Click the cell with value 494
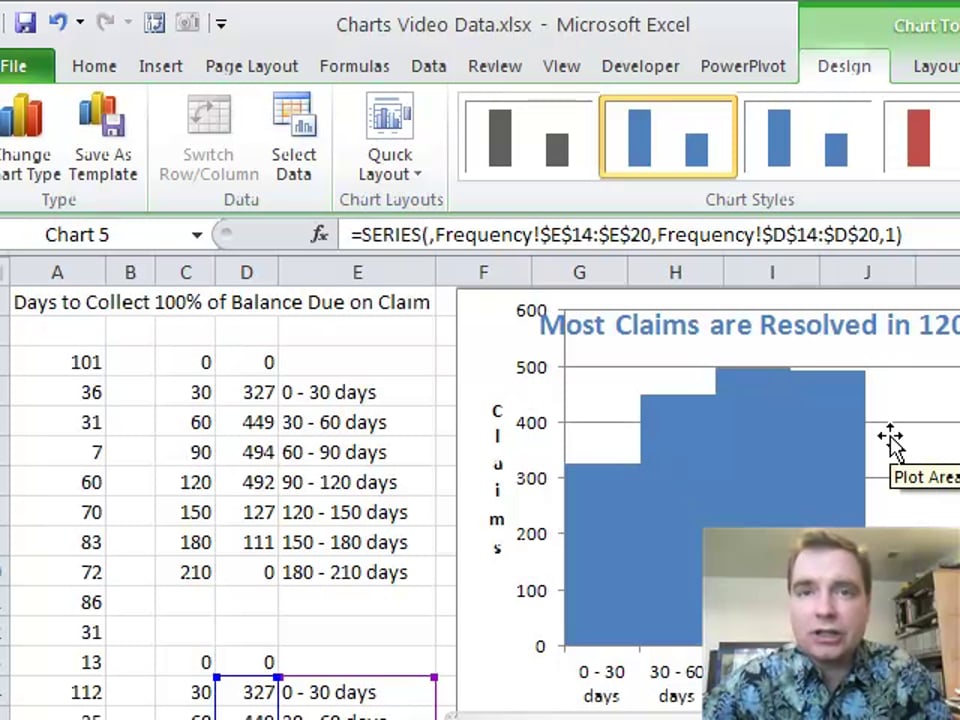The width and height of the screenshot is (960, 720). tap(247, 452)
